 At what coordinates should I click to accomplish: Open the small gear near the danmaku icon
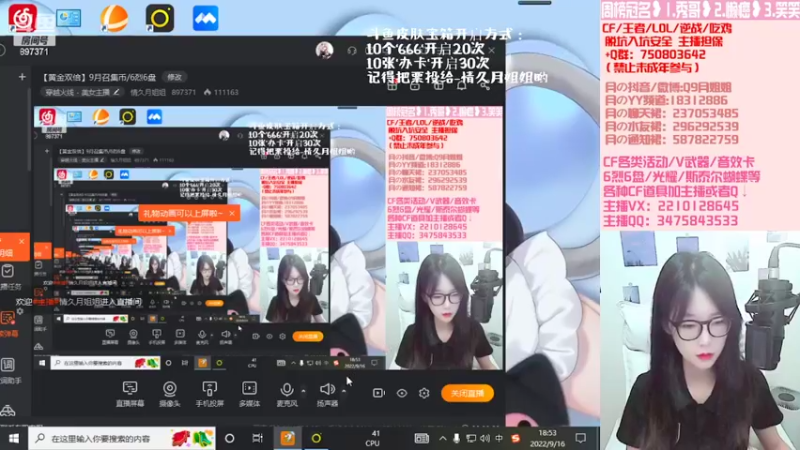point(20,310)
